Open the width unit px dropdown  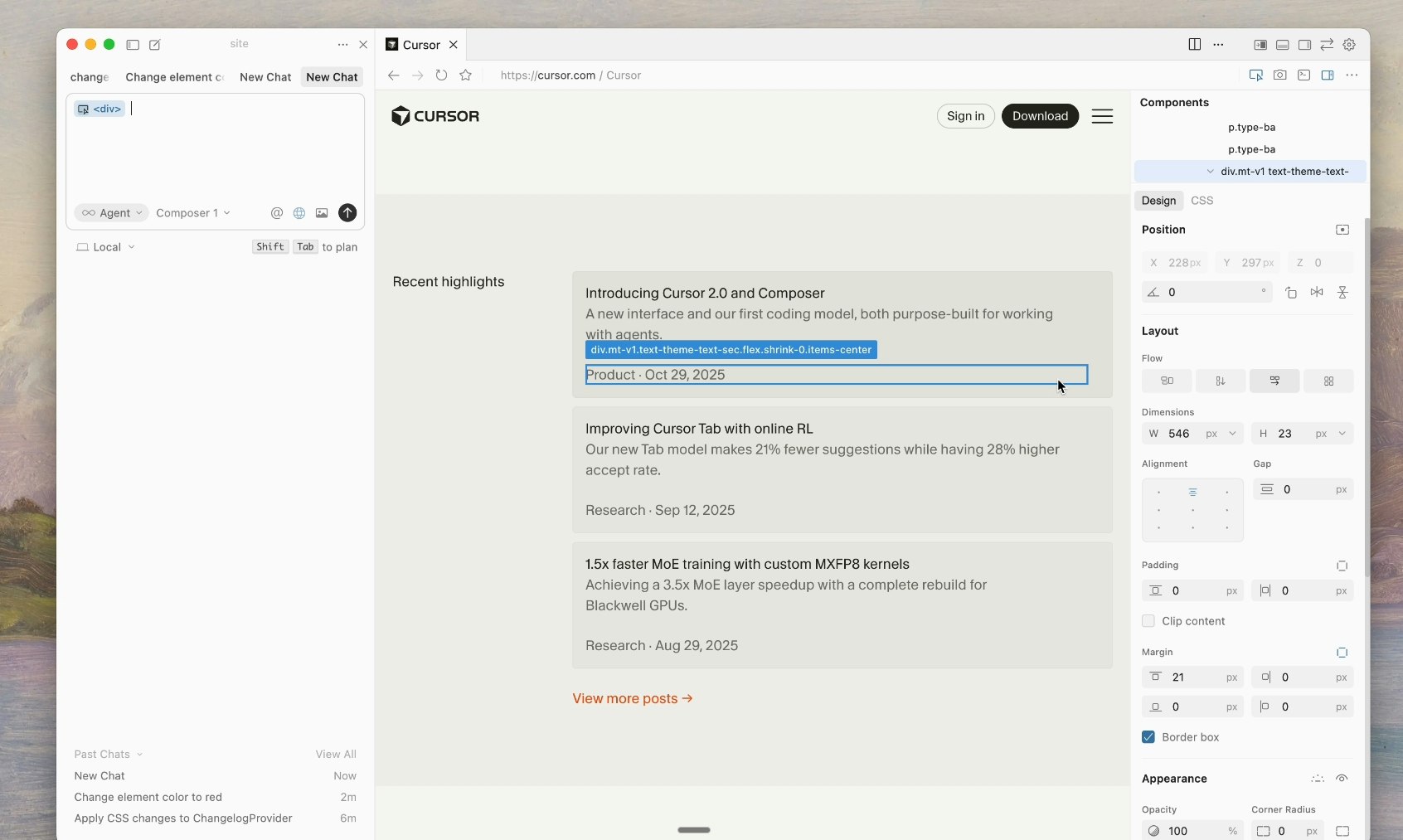pos(1221,434)
